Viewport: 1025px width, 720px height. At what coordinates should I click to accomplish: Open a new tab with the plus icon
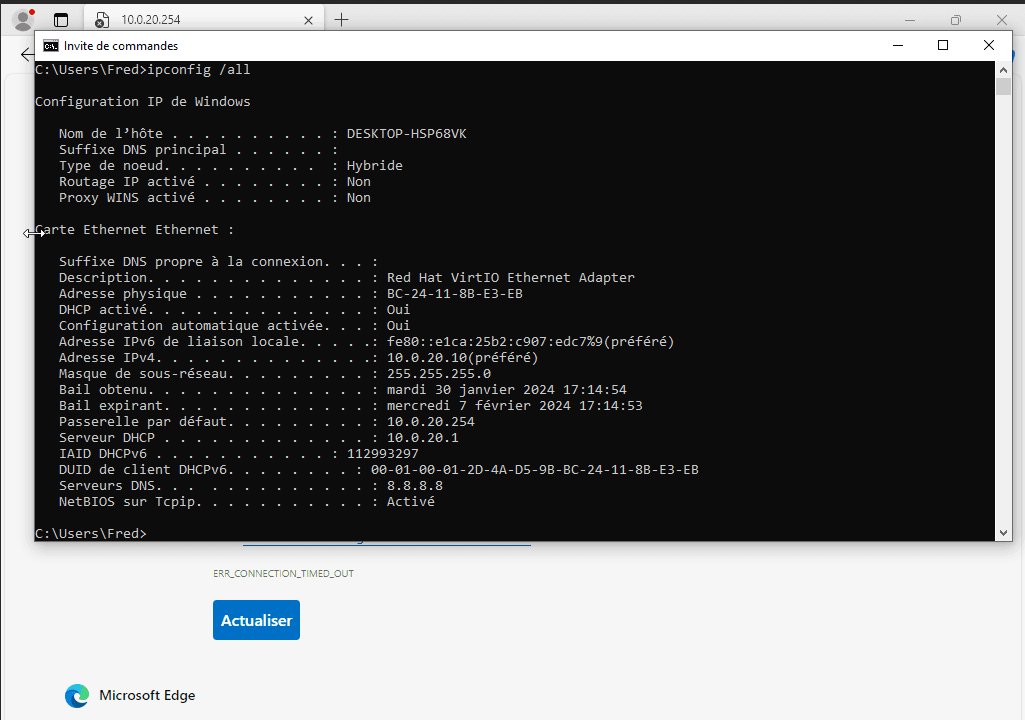coord(342,19)
